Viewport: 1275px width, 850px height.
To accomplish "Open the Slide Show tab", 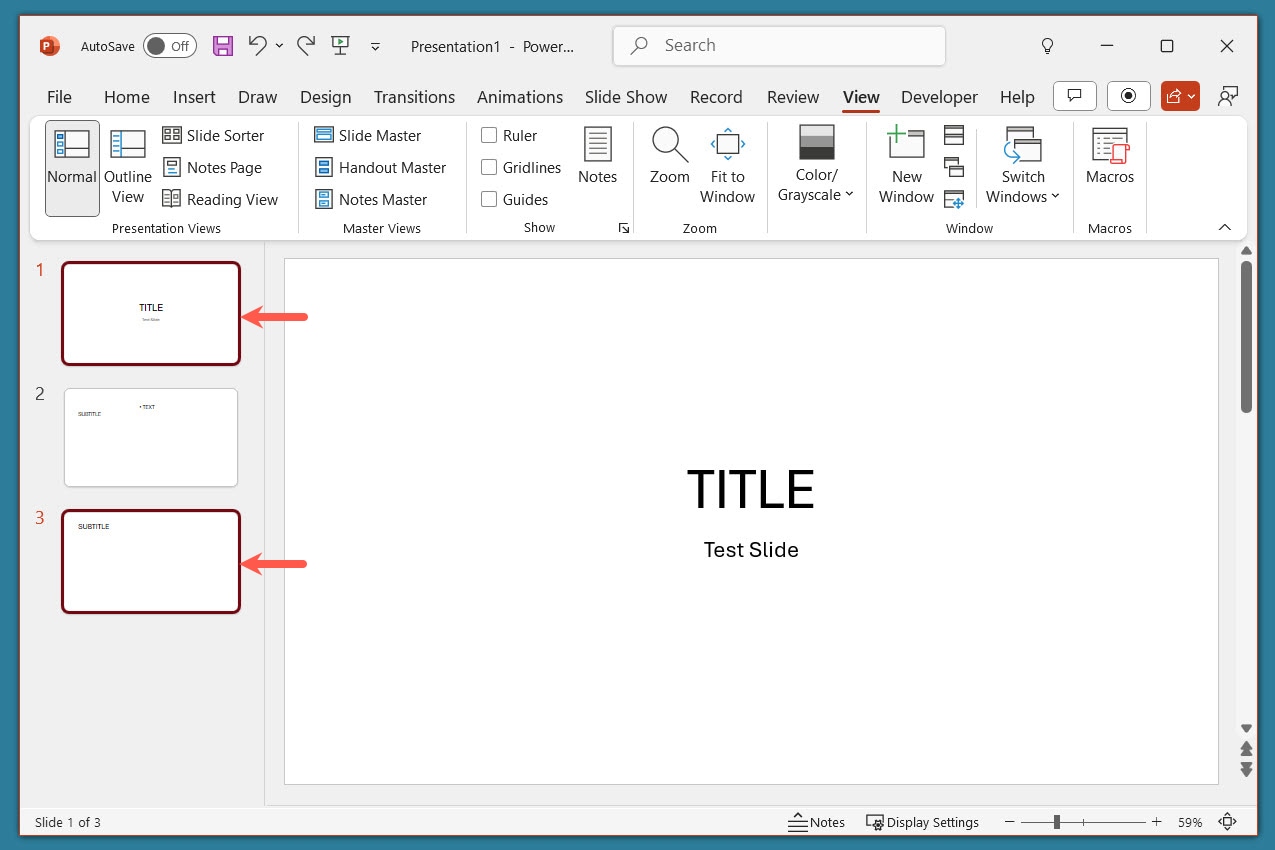I will point(626,97).
